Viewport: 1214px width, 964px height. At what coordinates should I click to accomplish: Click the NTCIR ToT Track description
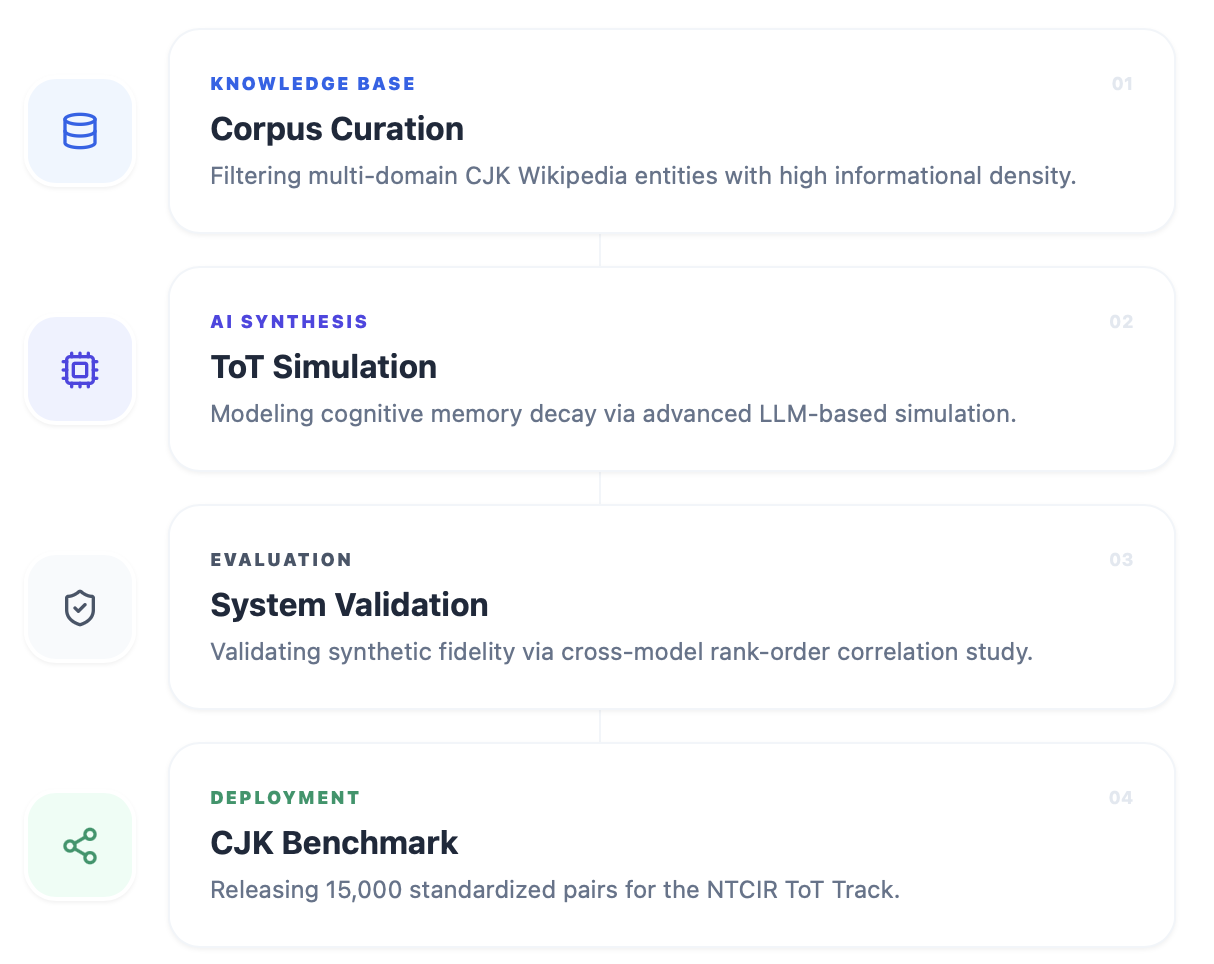click(x=555, y=890)
